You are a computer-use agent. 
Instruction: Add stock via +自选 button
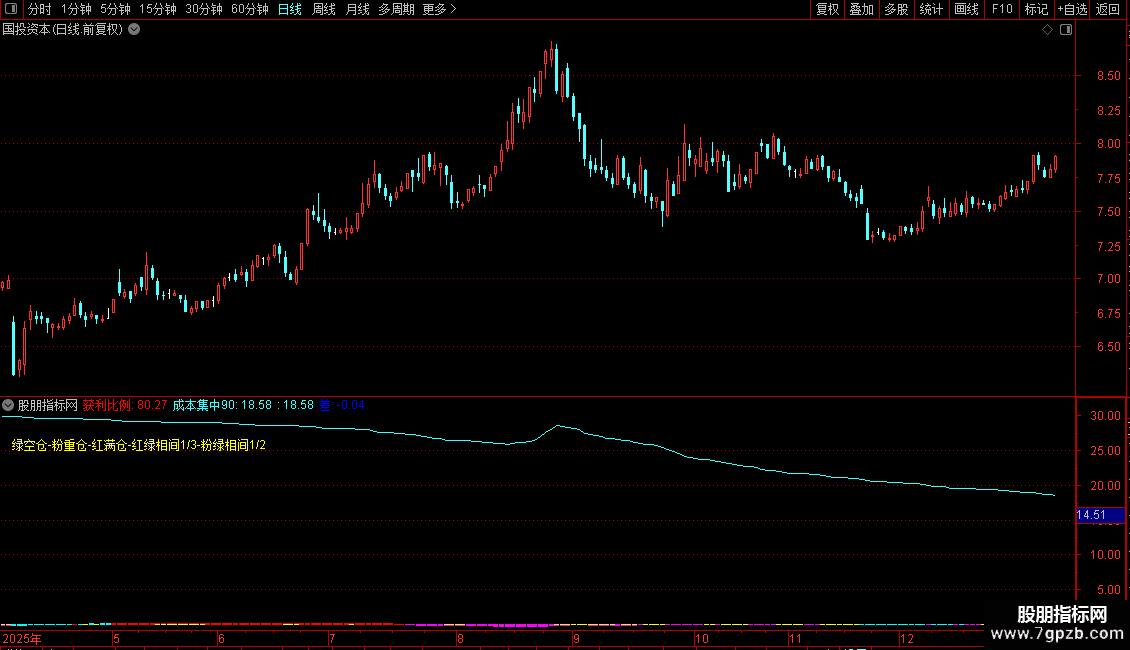tap(1071, 9)
